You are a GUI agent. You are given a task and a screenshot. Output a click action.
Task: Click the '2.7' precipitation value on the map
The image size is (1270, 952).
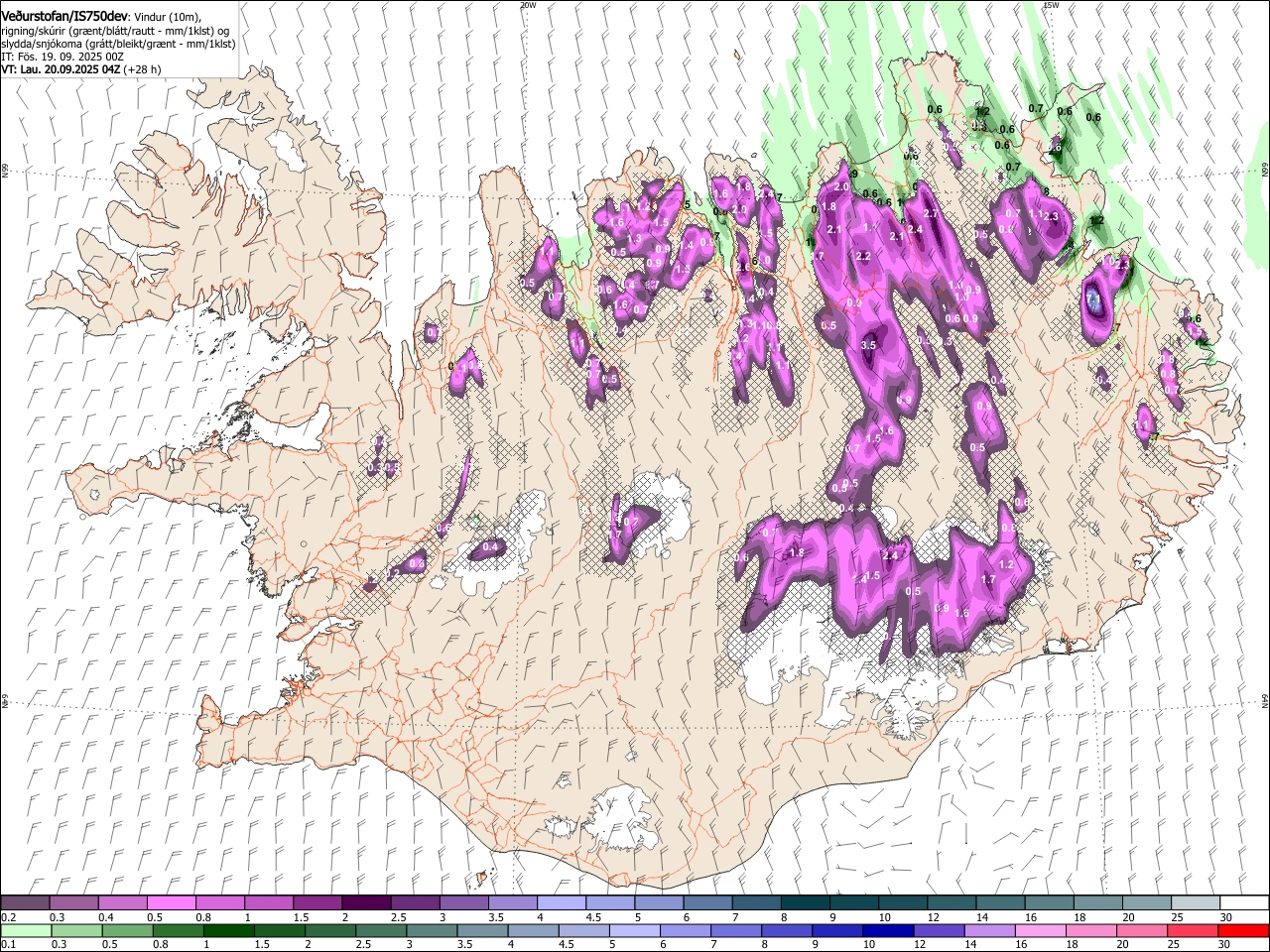(x=931, y=214)
